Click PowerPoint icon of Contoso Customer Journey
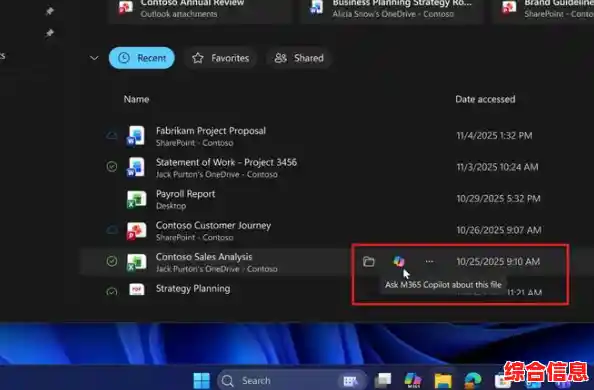The height and width of the screenshot is (390, 594). point(136,230)
